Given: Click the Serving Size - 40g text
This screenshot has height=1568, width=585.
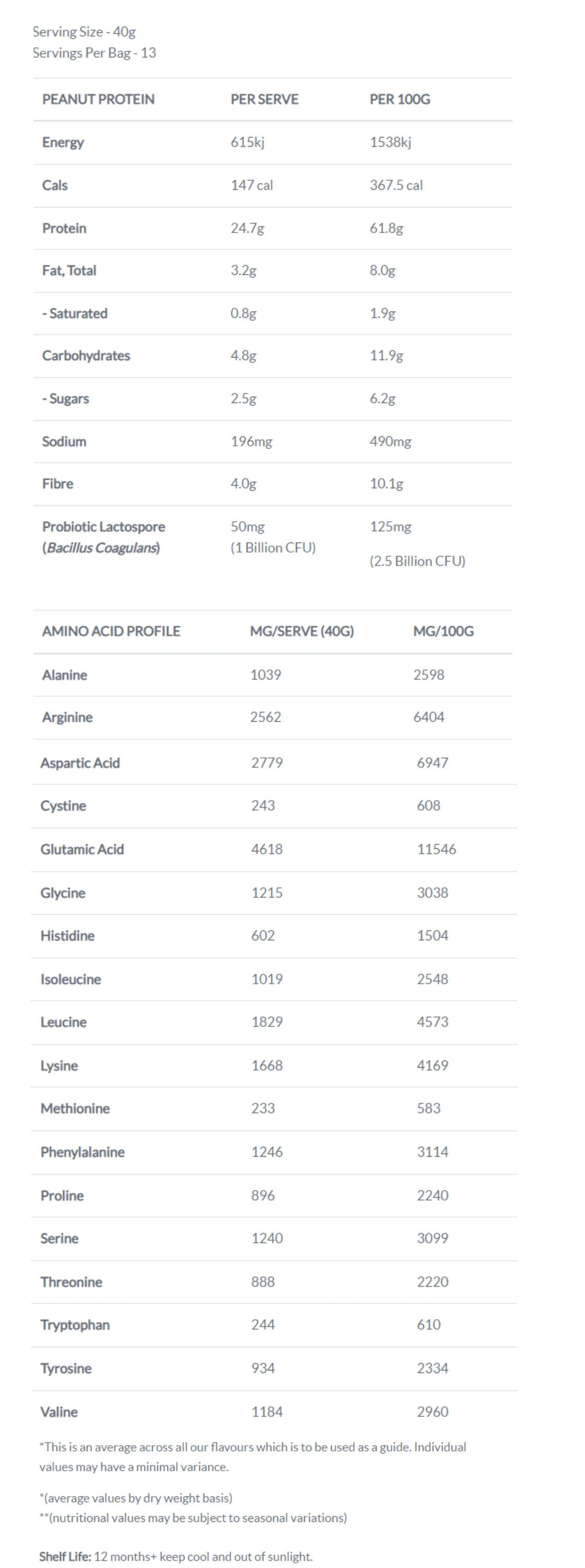Looking at the screenshot, I should coord(84,32).
